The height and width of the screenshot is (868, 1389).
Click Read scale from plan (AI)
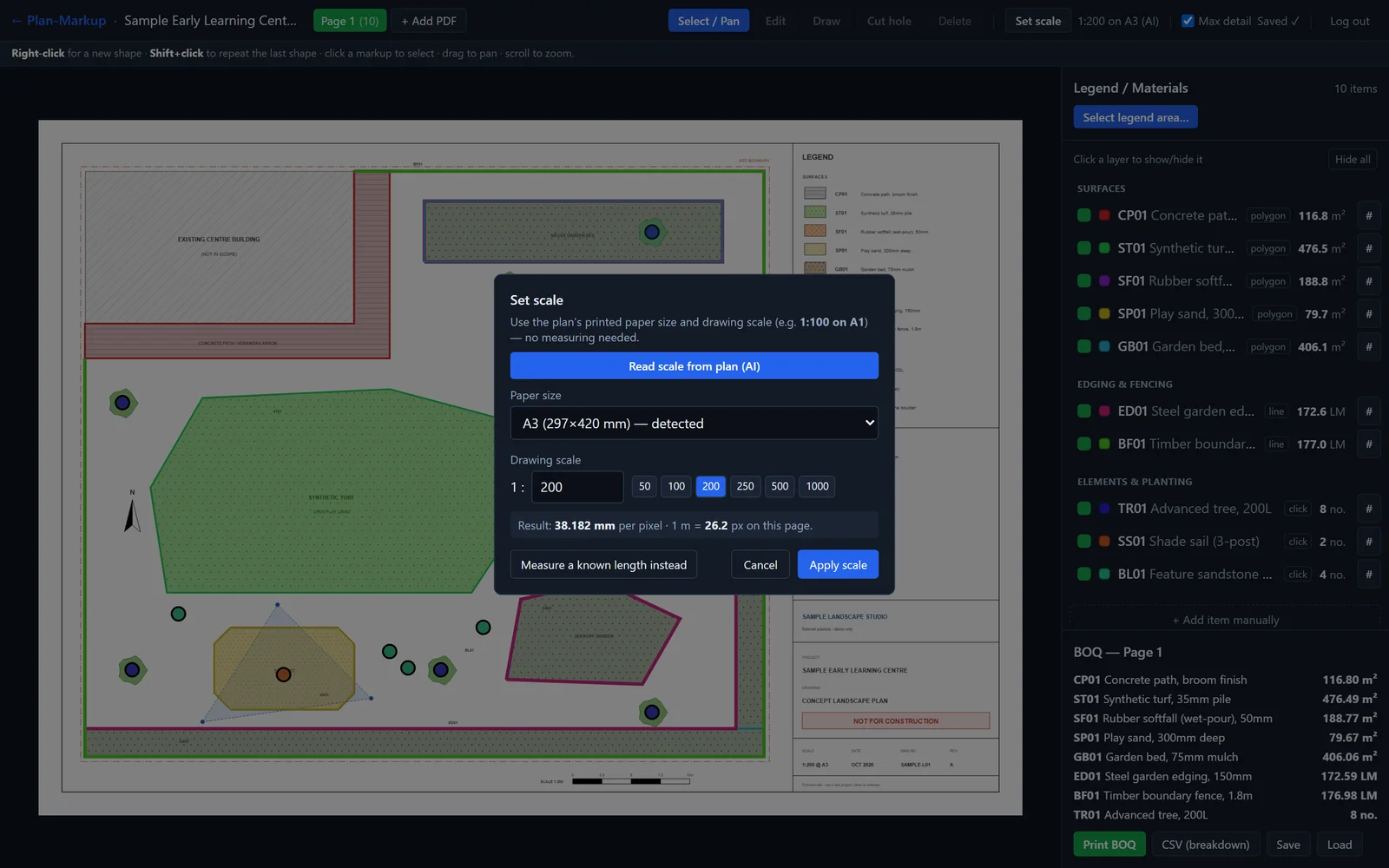694,366
